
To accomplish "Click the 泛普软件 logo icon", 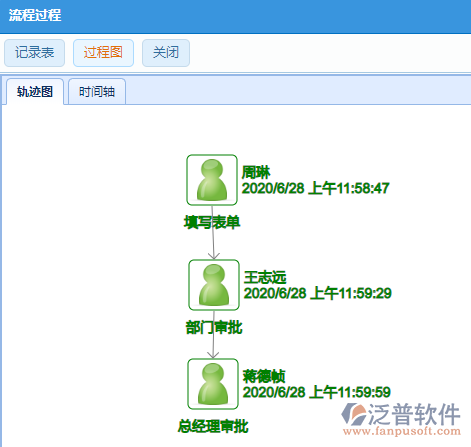I will (353, 414).
